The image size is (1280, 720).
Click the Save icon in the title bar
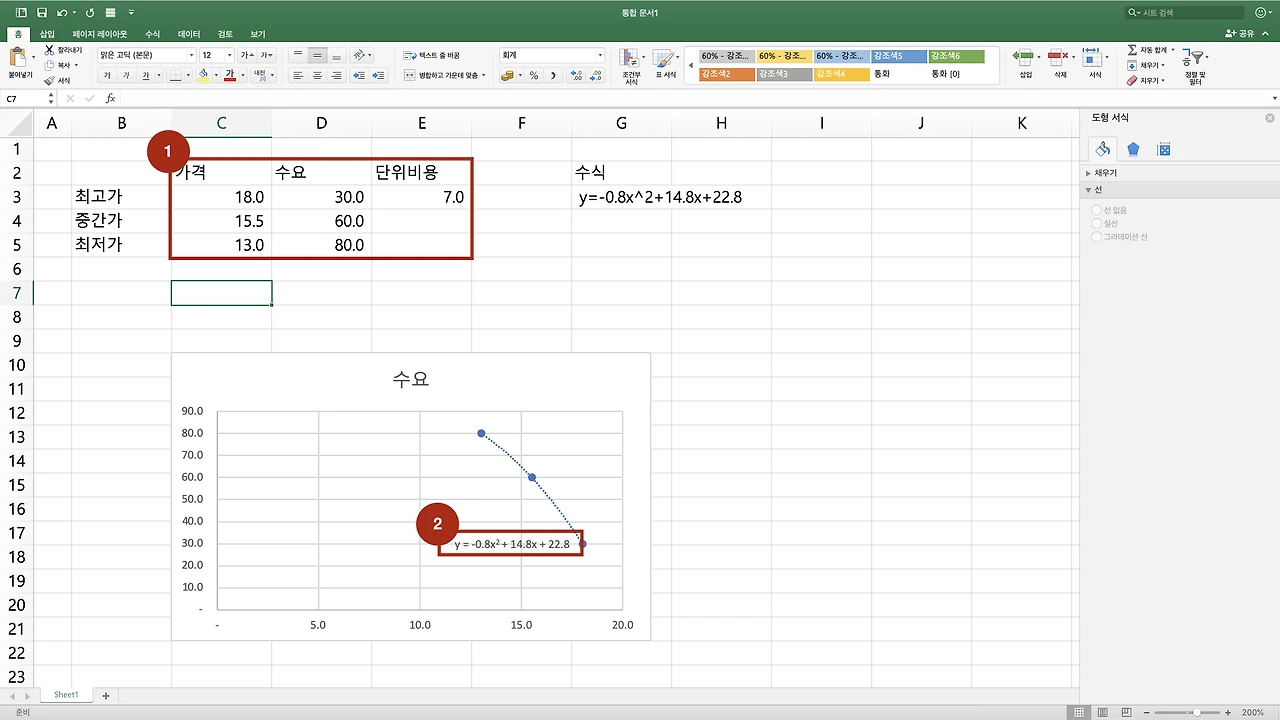pyautogui.click(x=41, y=13)
